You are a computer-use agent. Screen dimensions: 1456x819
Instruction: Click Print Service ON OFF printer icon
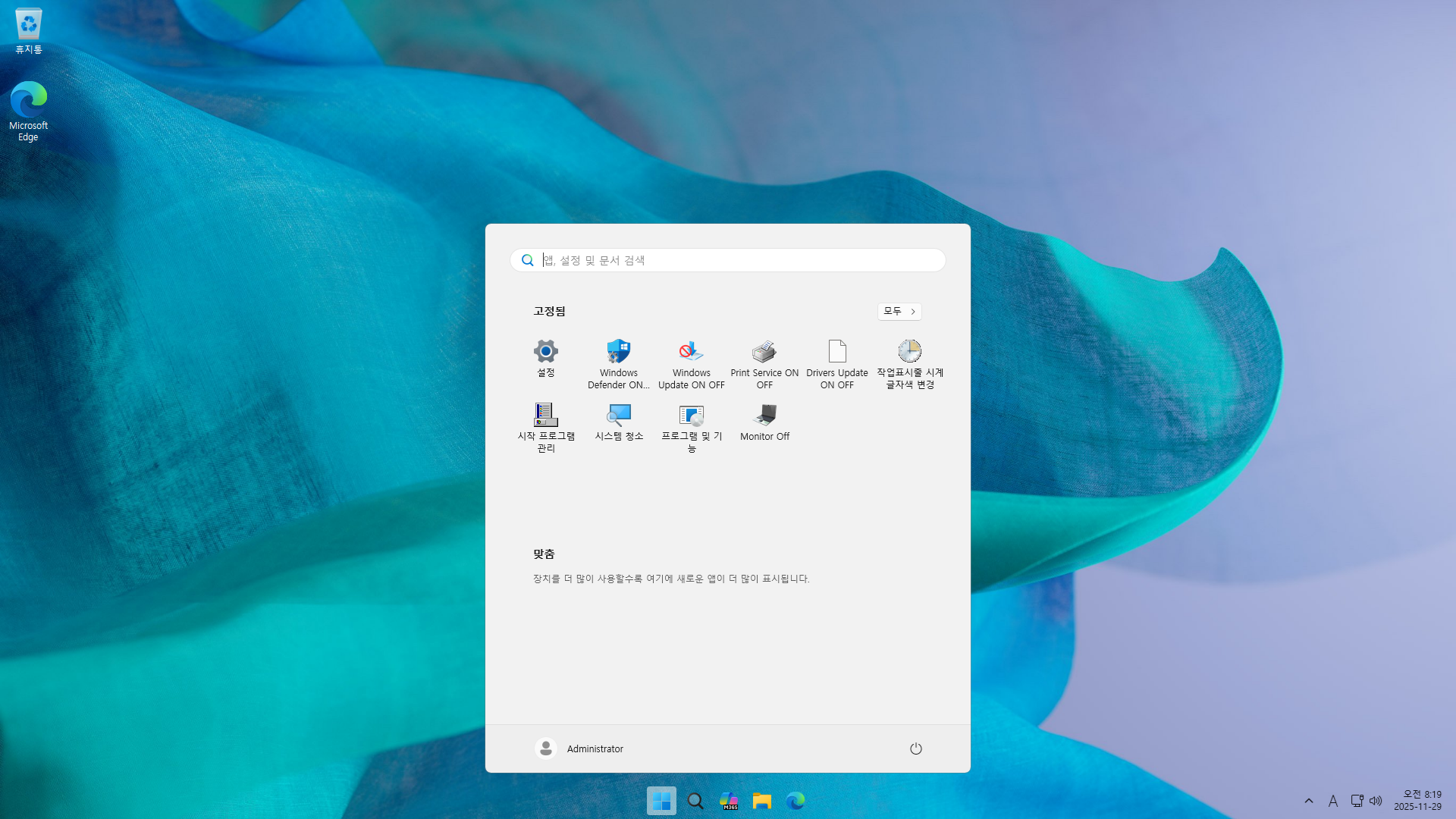point(764,353)
